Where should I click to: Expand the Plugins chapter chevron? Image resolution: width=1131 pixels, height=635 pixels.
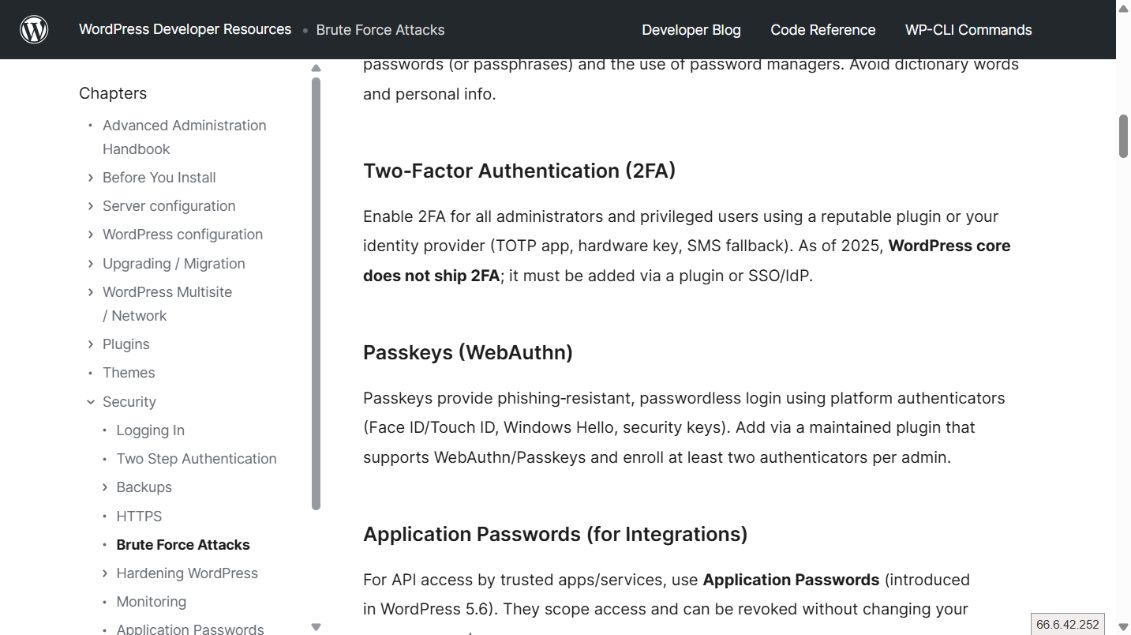(90, 344)
